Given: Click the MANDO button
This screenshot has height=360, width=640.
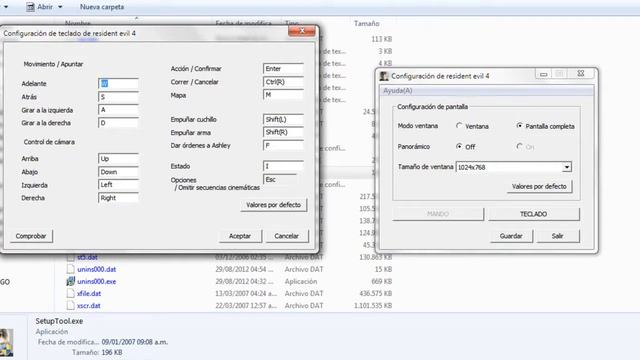Looking at the screenshot, I should pos(438,214).
